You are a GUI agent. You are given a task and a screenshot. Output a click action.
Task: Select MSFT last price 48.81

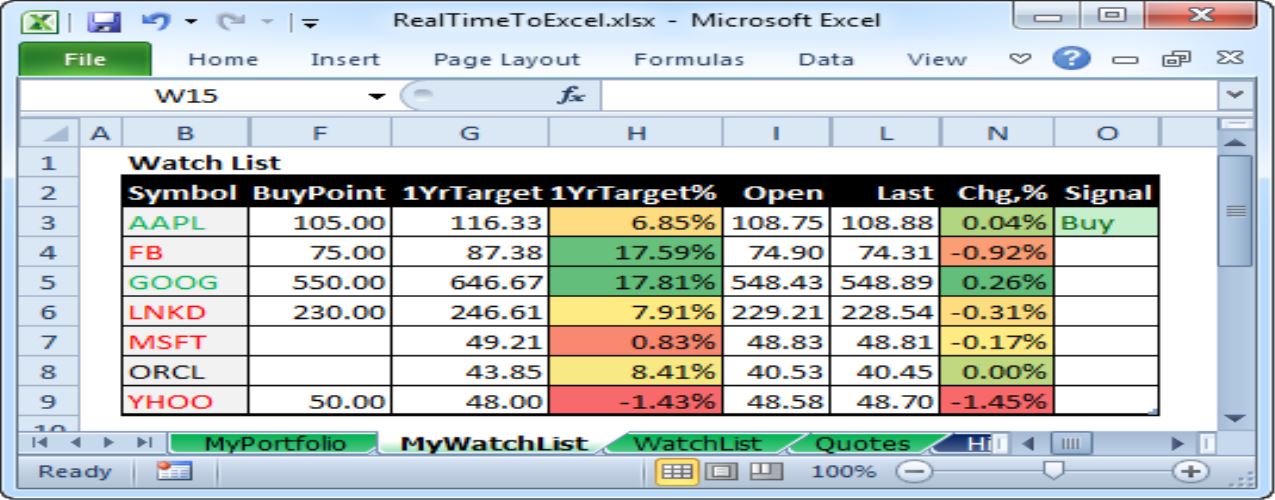coord(886,342)
